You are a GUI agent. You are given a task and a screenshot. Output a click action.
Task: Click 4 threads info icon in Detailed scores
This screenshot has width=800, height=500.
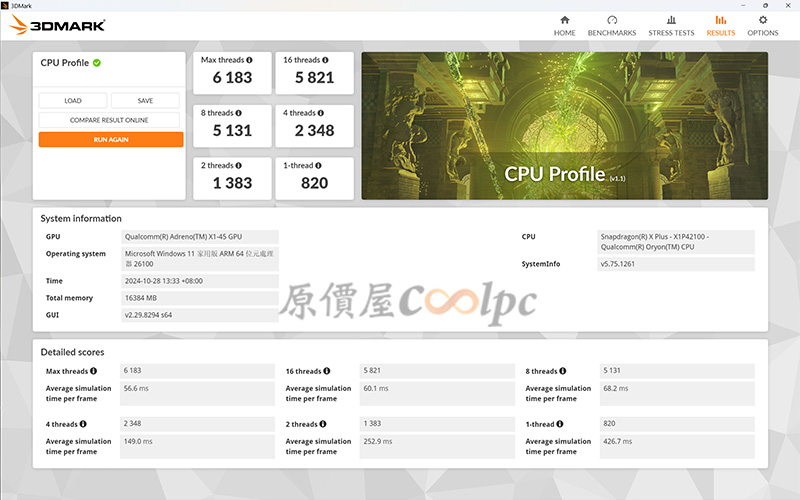coord(83,424)
